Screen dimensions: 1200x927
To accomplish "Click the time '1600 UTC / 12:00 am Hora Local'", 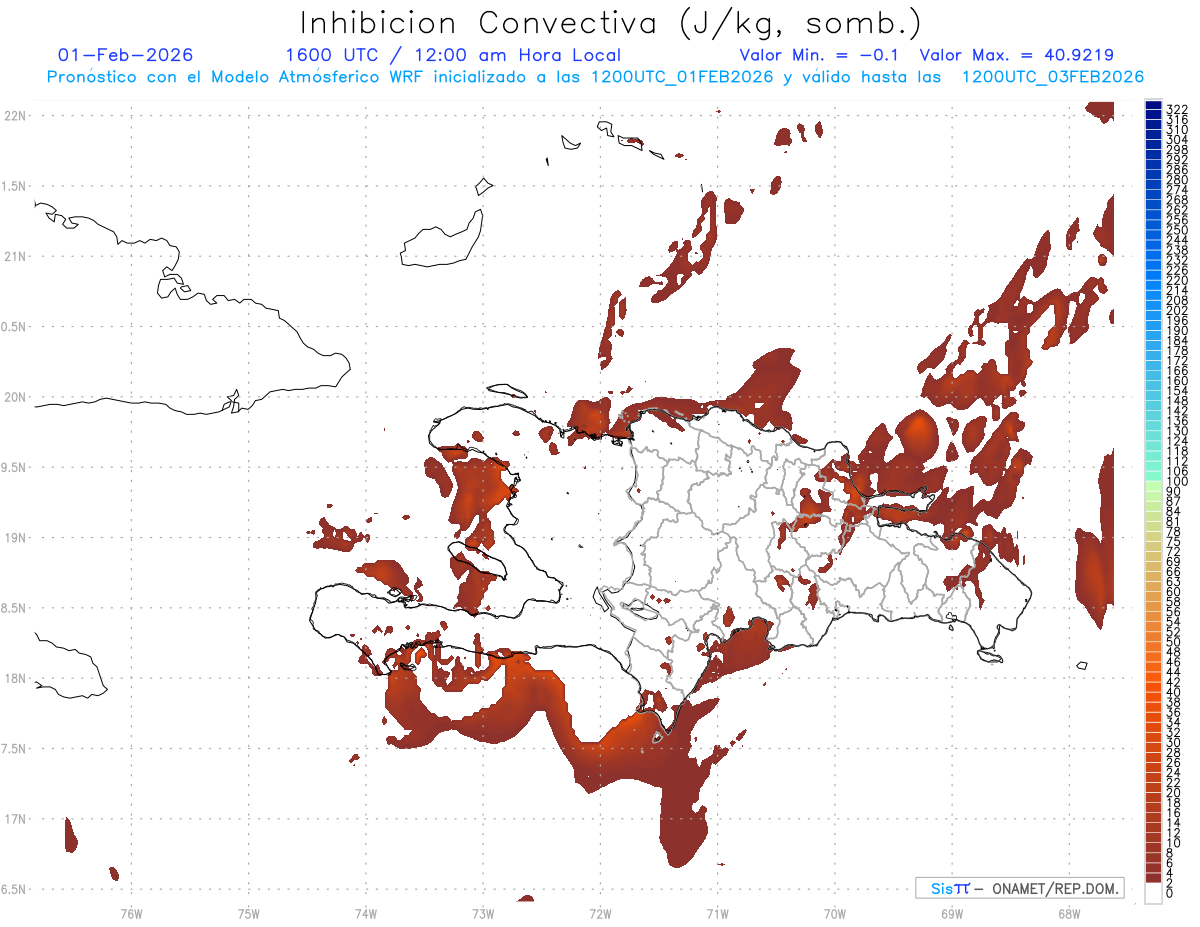I will click(453, 56).
